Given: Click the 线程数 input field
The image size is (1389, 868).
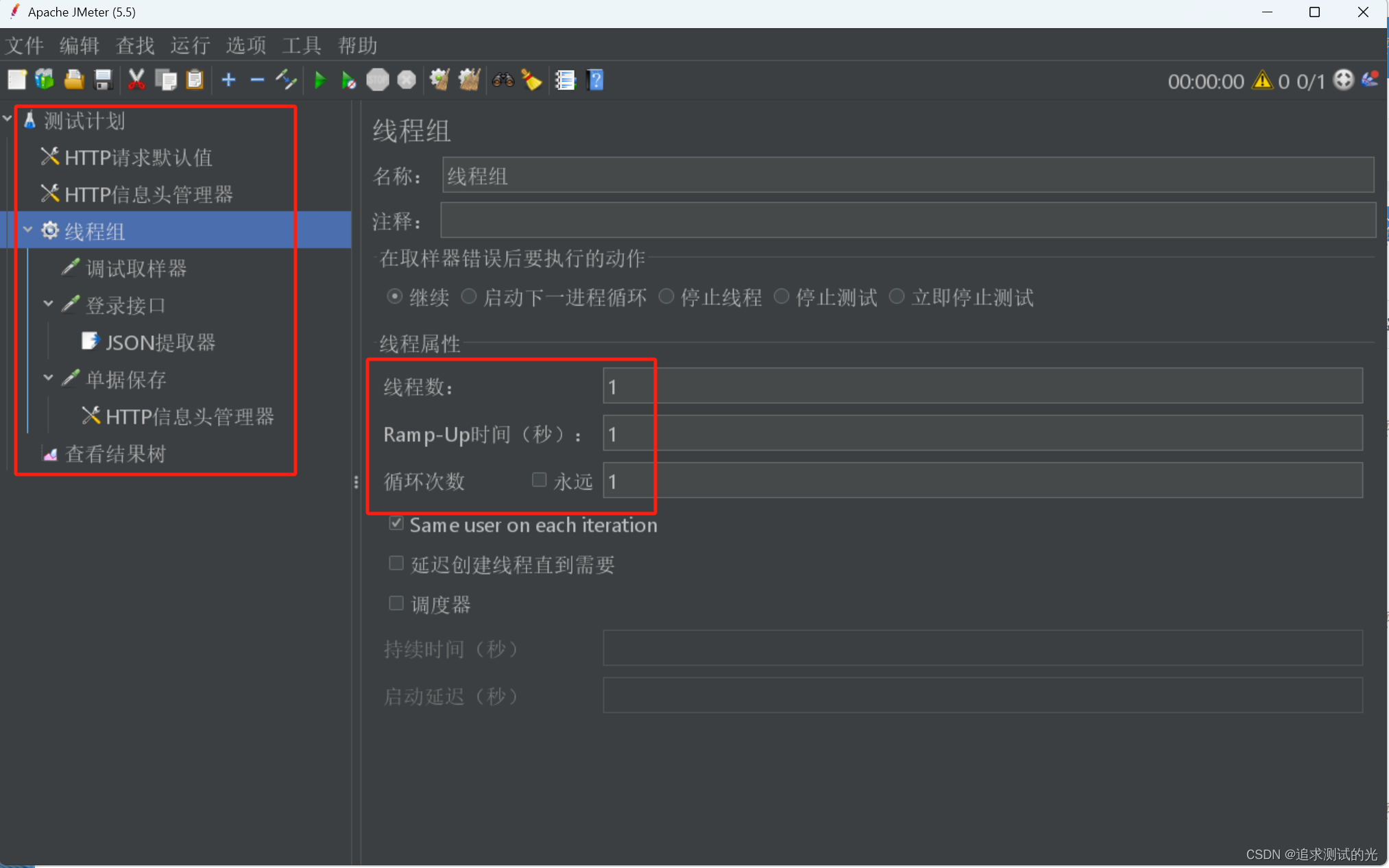Looking at the screenshot, I should click(982, 386).
